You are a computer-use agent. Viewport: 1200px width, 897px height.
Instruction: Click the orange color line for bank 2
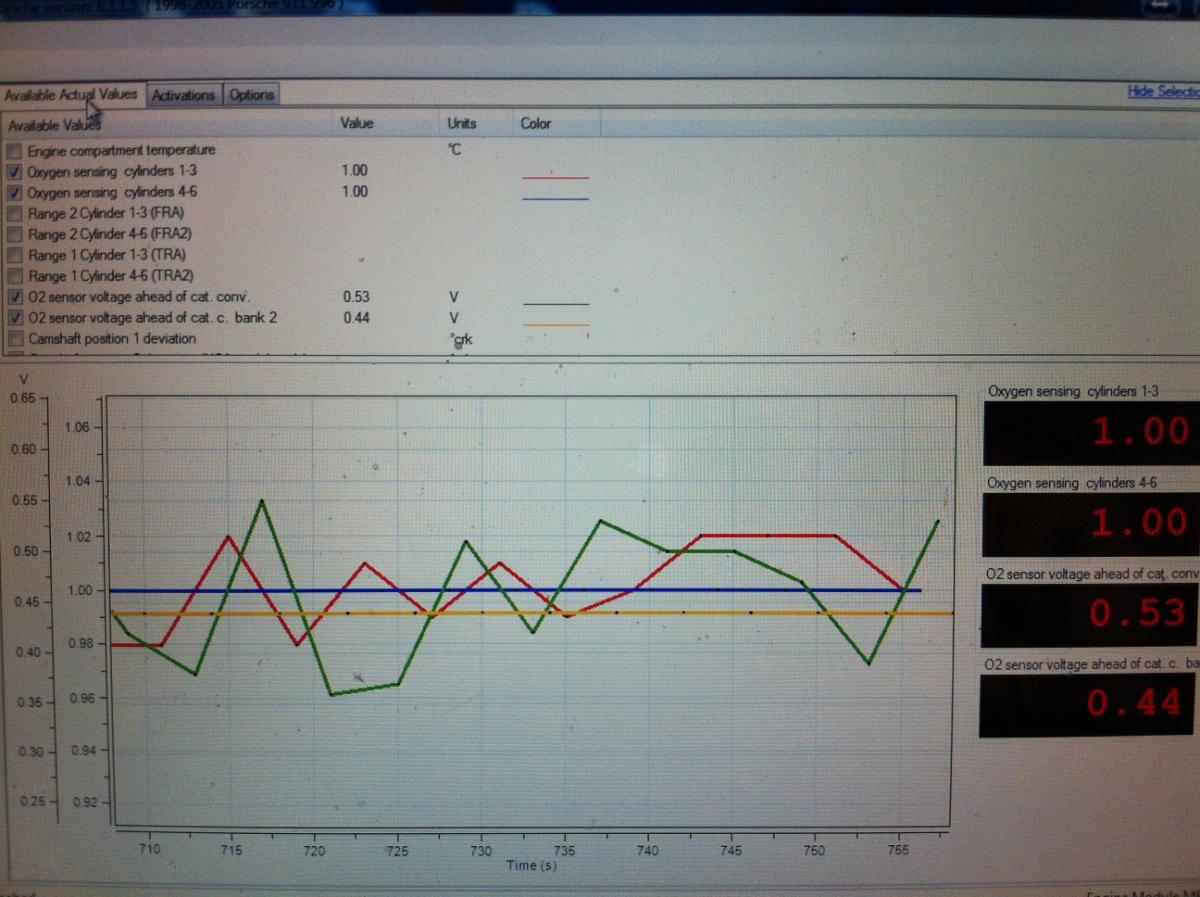(x=555, y=324)
